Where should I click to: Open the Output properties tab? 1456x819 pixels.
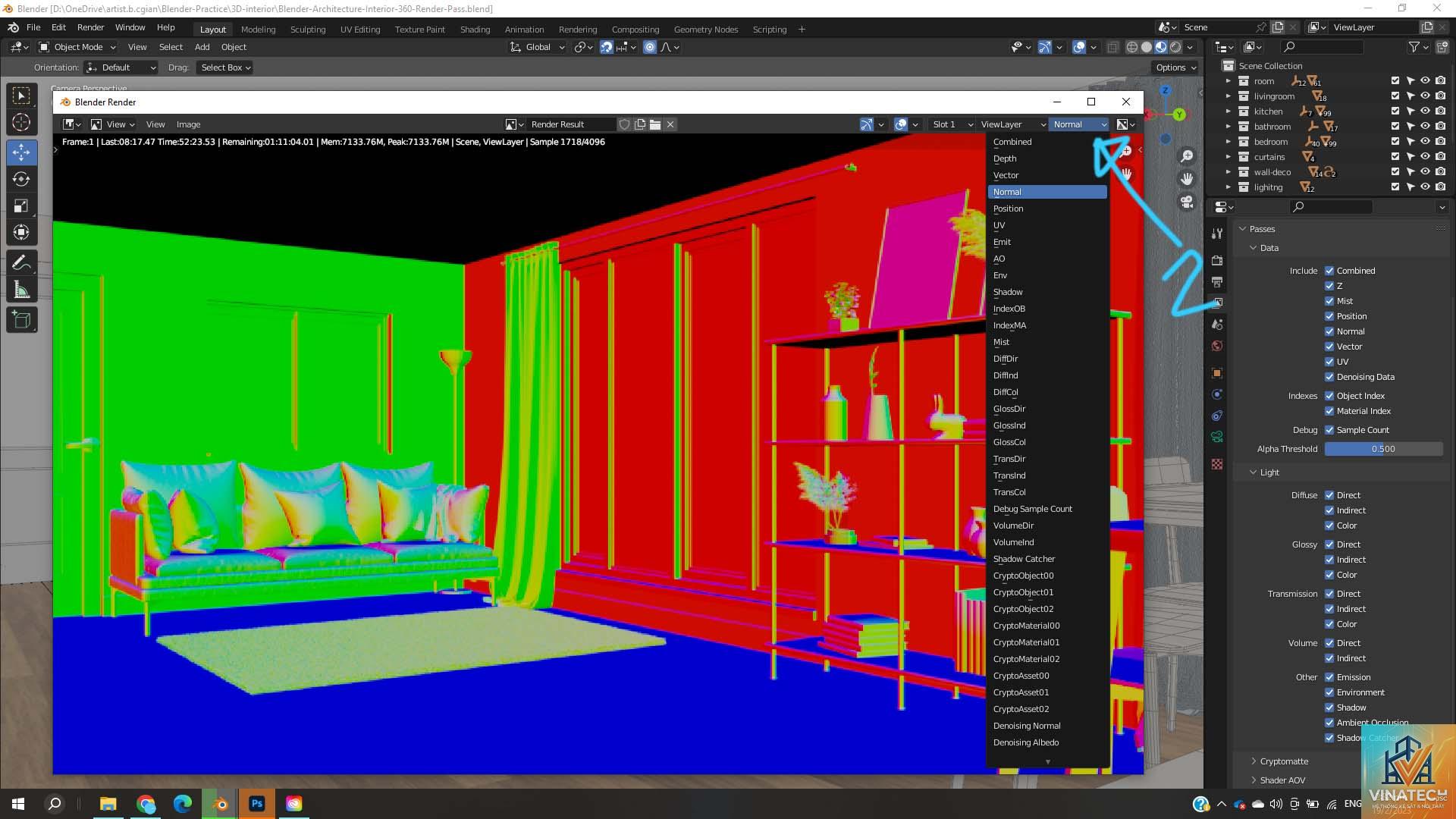(1217, 282)
